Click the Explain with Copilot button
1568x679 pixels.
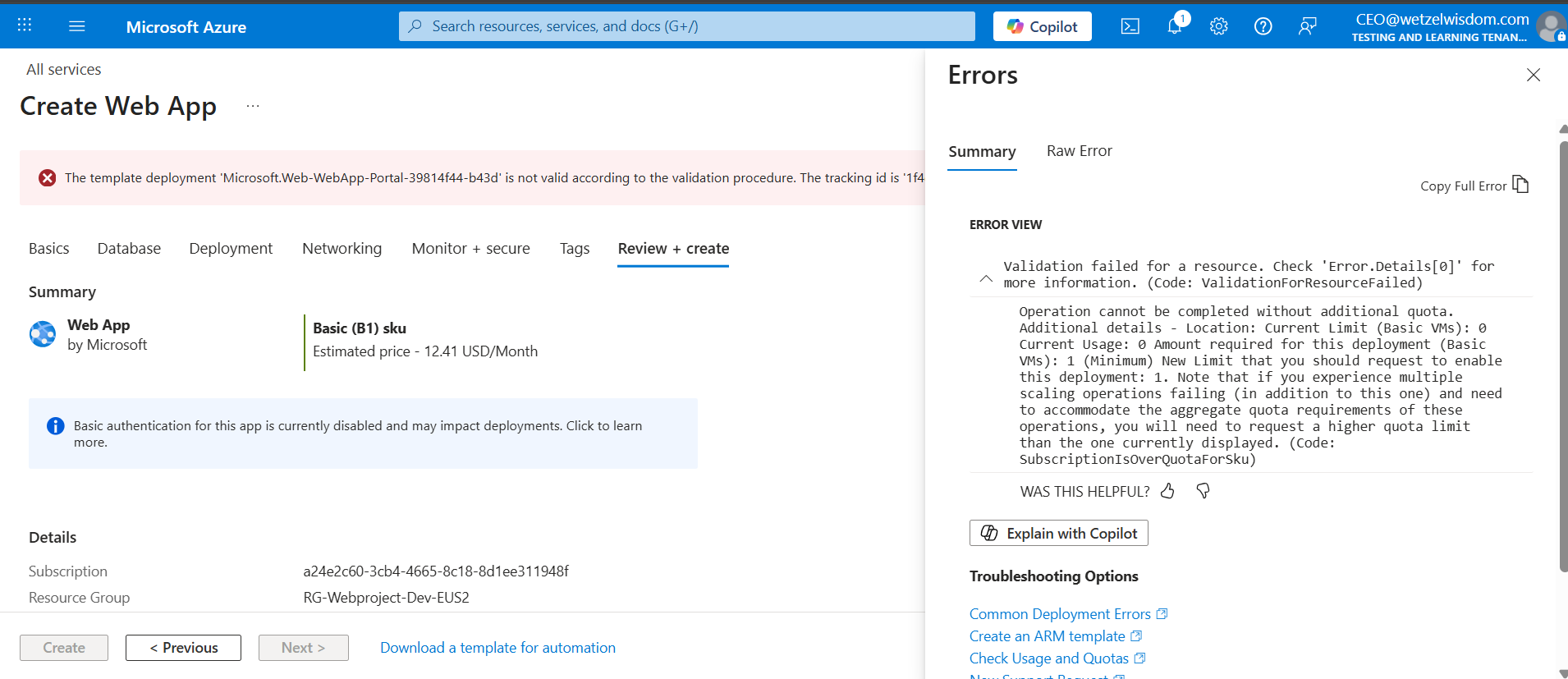[1058, 533]
